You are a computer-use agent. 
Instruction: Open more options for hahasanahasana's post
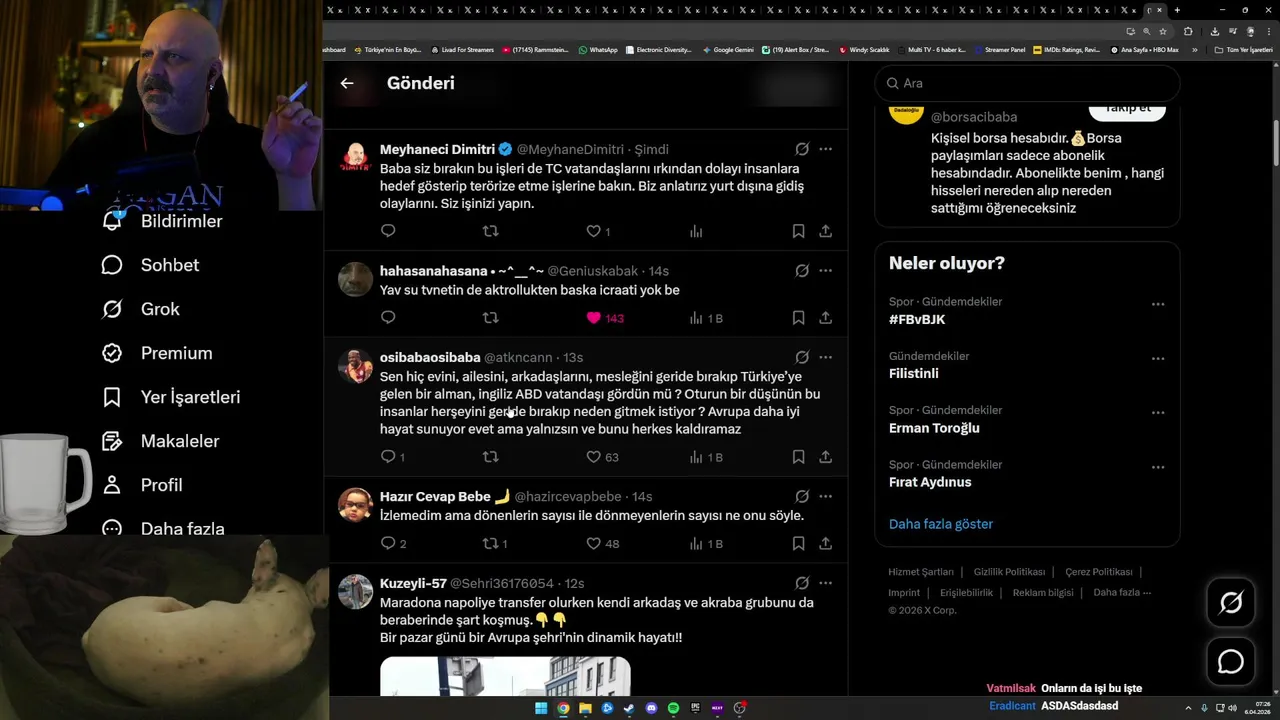pyautogui.click(x=825, y=271)
